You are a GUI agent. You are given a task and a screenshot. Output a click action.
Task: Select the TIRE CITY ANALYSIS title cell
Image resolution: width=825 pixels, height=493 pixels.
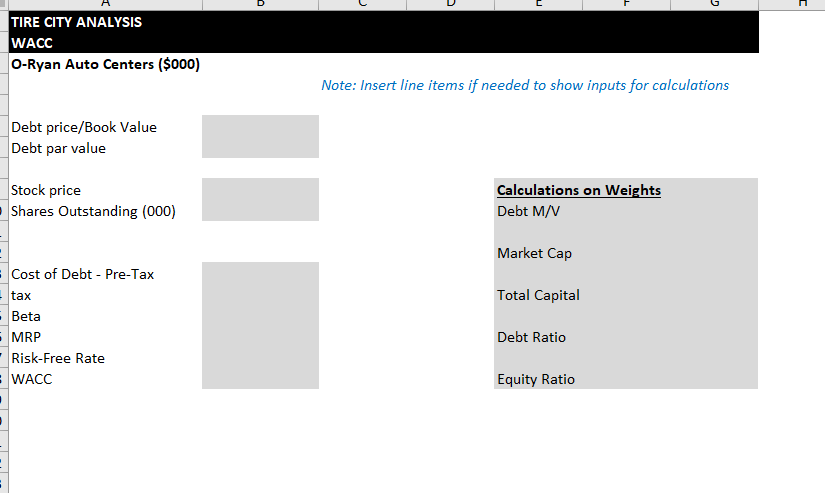[x=77, y=22]
